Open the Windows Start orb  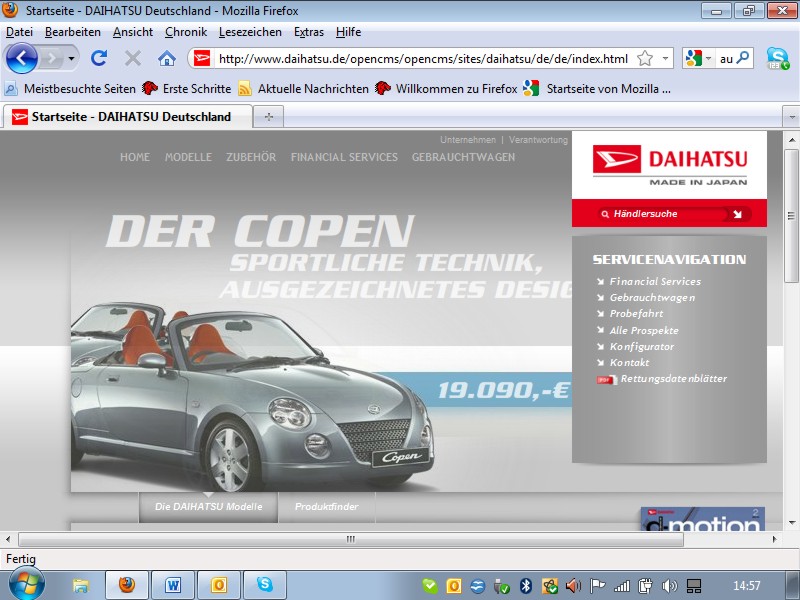pyautogui.click(x=27, y=585)
